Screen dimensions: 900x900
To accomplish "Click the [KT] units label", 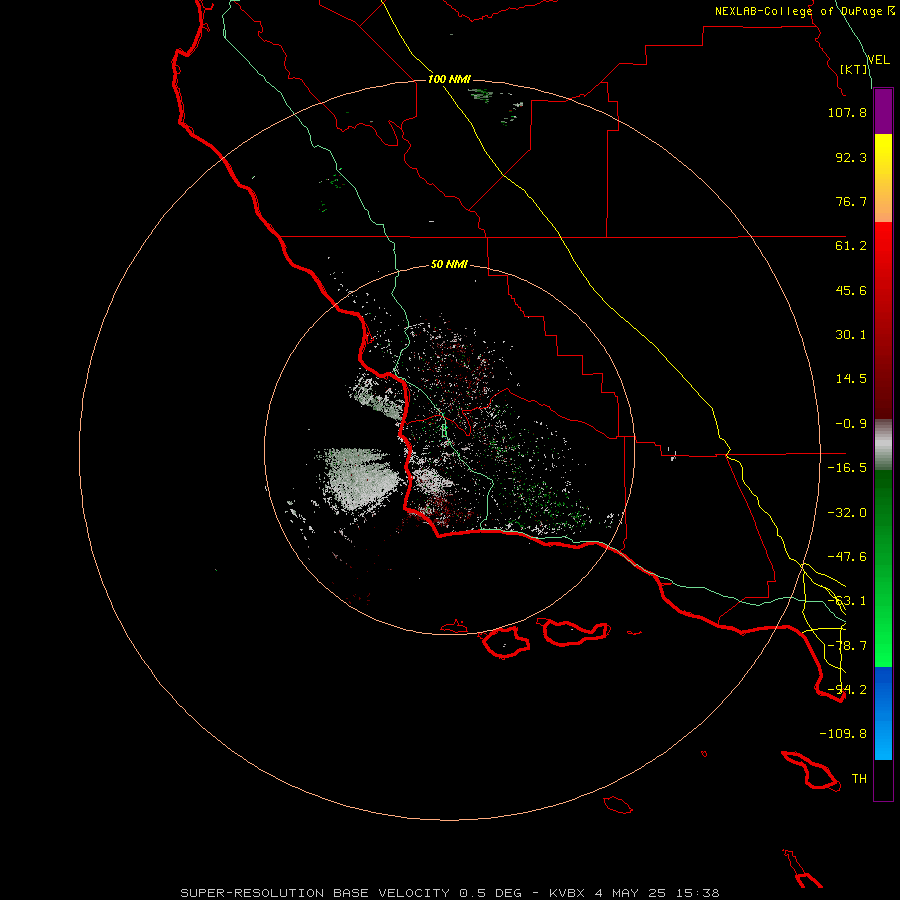I will (854, 69).
